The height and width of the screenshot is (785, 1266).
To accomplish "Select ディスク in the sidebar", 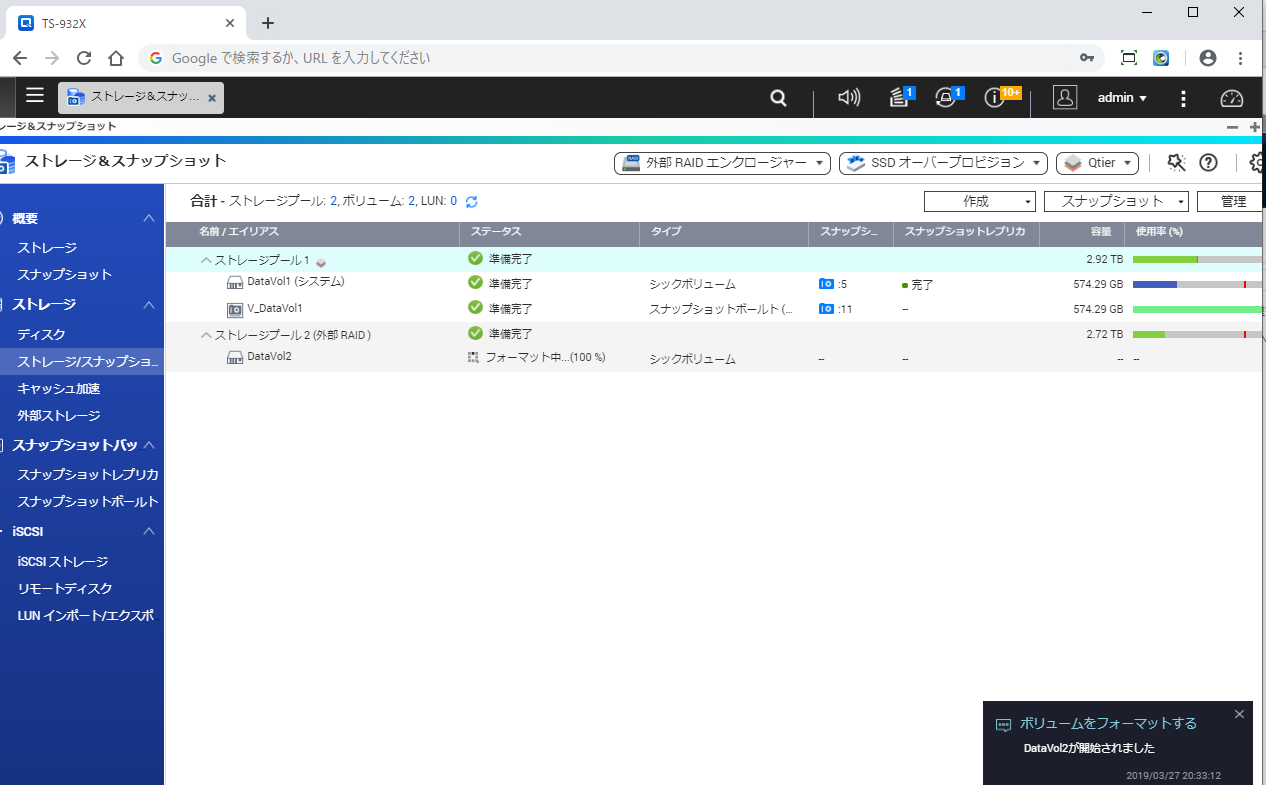I will pos(41,334).
